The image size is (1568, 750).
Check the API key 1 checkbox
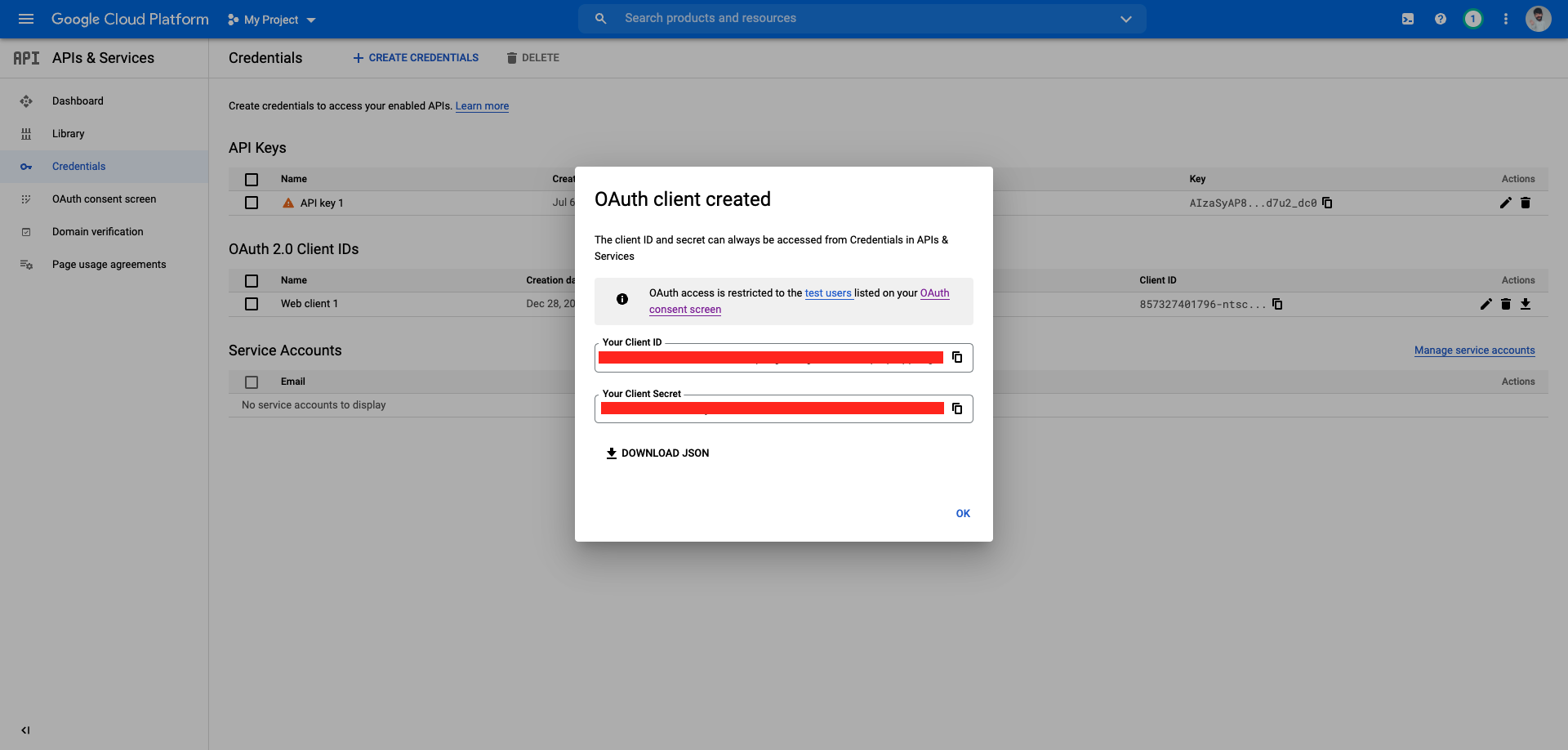click(x=252, y=203)
